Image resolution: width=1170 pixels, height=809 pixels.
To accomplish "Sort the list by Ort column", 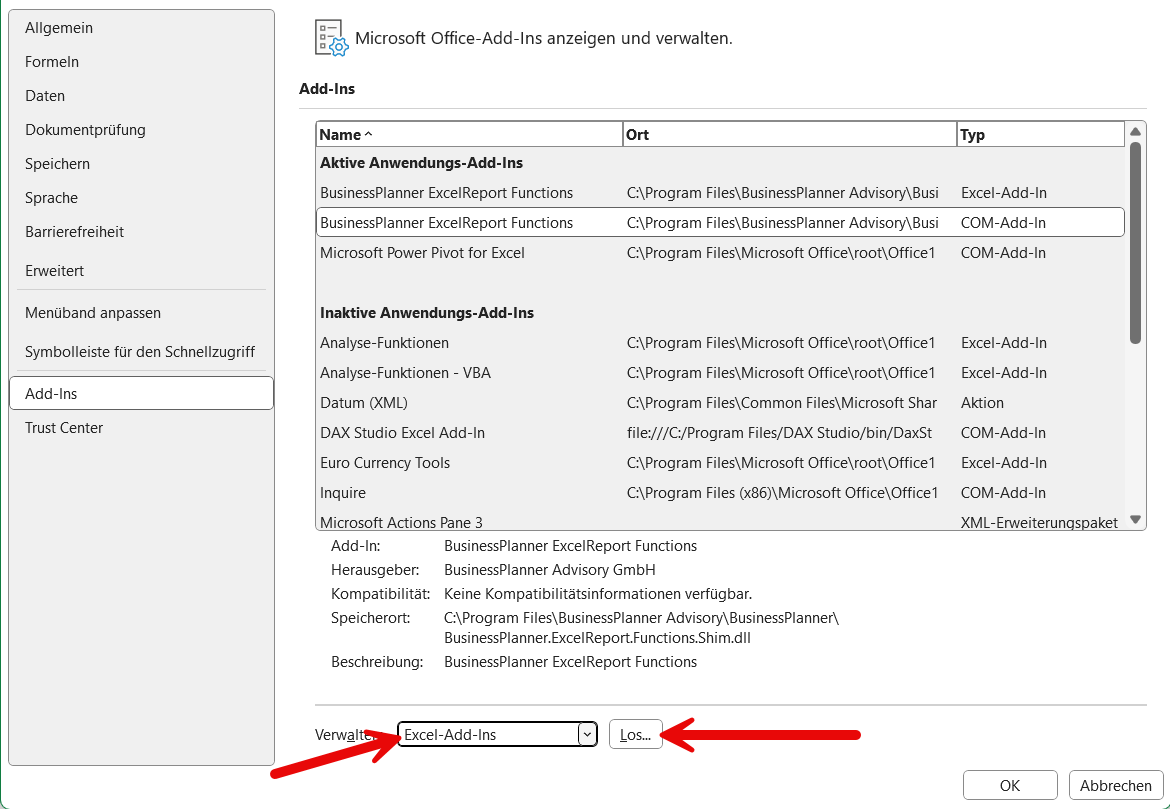I will pyautogui.click(x=788, y=135).
